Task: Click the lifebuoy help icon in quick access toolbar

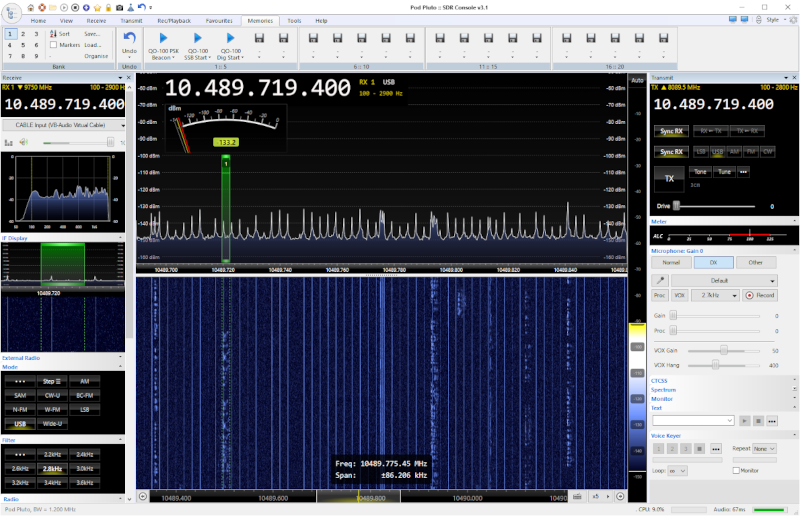Action: pos(42,8)
